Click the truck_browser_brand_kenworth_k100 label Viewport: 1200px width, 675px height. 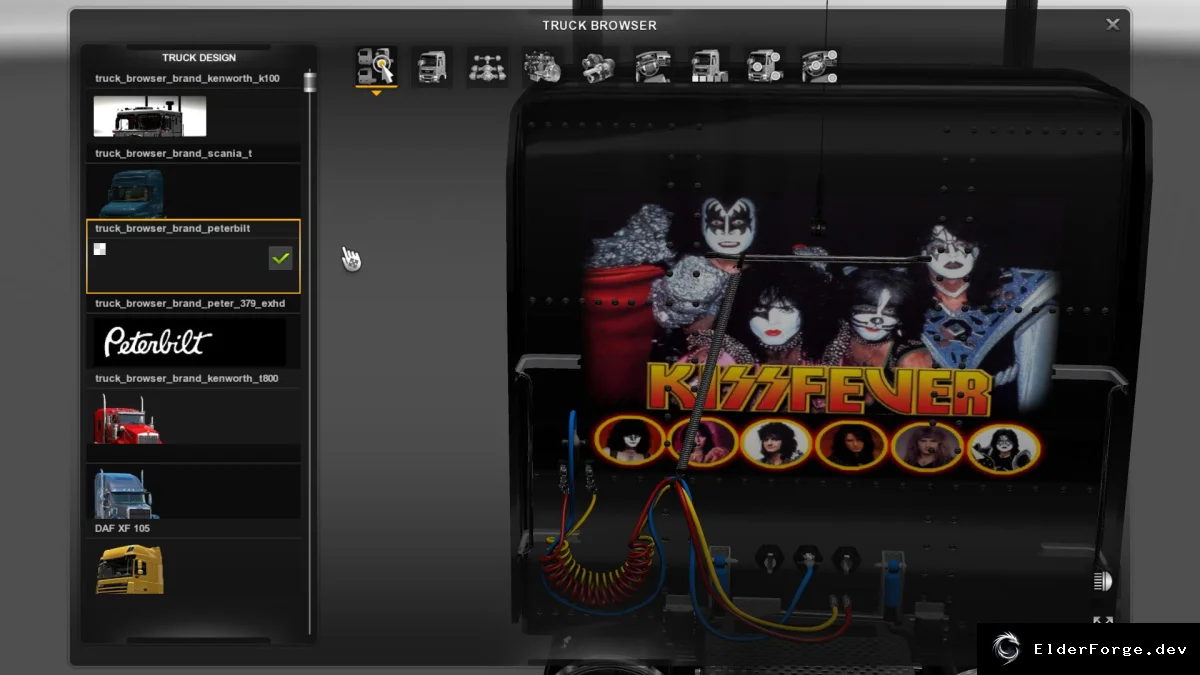(187, 78)
